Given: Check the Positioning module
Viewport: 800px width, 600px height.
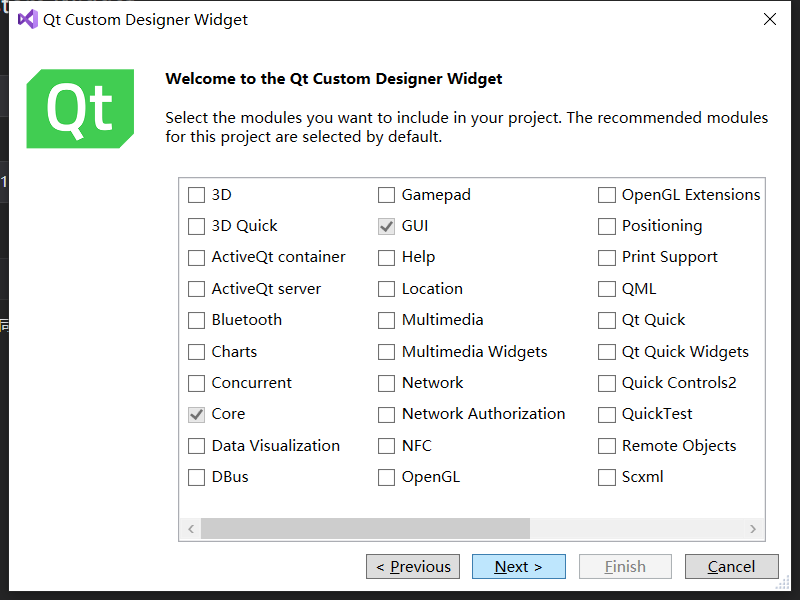Looking at the screenshot, I should click(x=606, y=226).
